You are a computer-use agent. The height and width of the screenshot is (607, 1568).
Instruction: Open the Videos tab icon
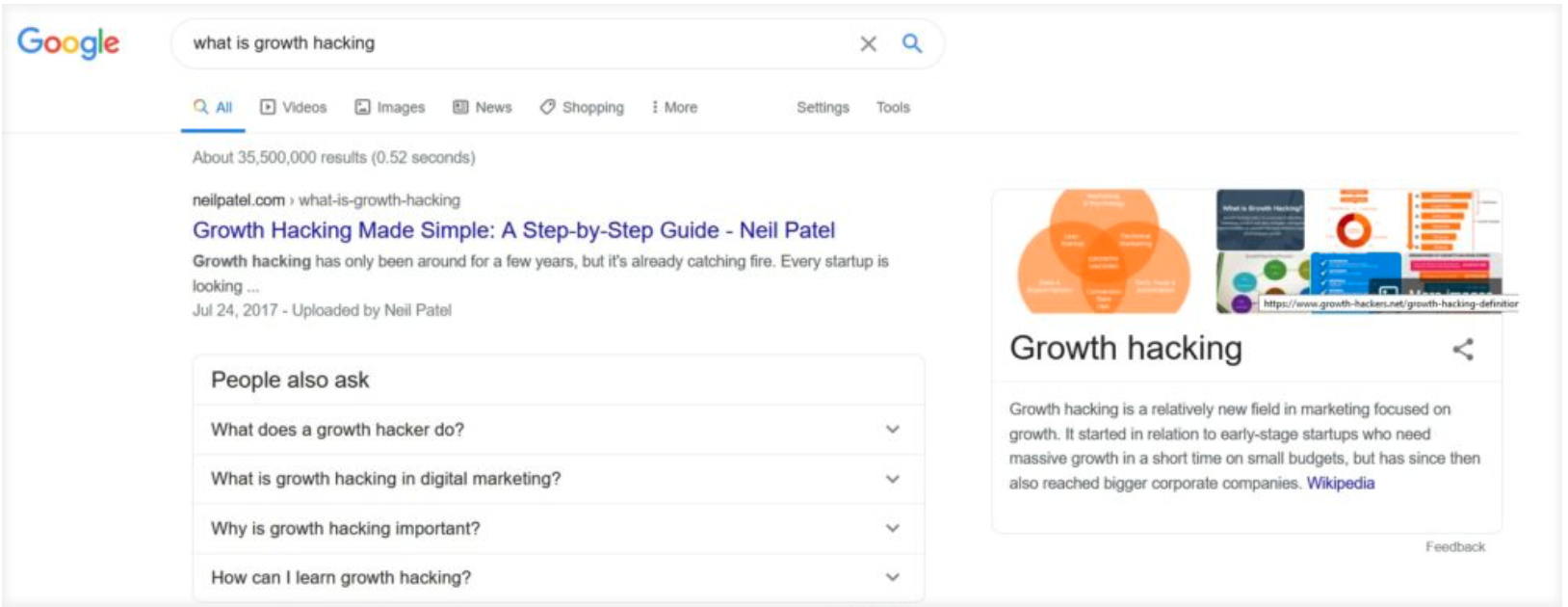pyautogui.click(x=267, y=107)
